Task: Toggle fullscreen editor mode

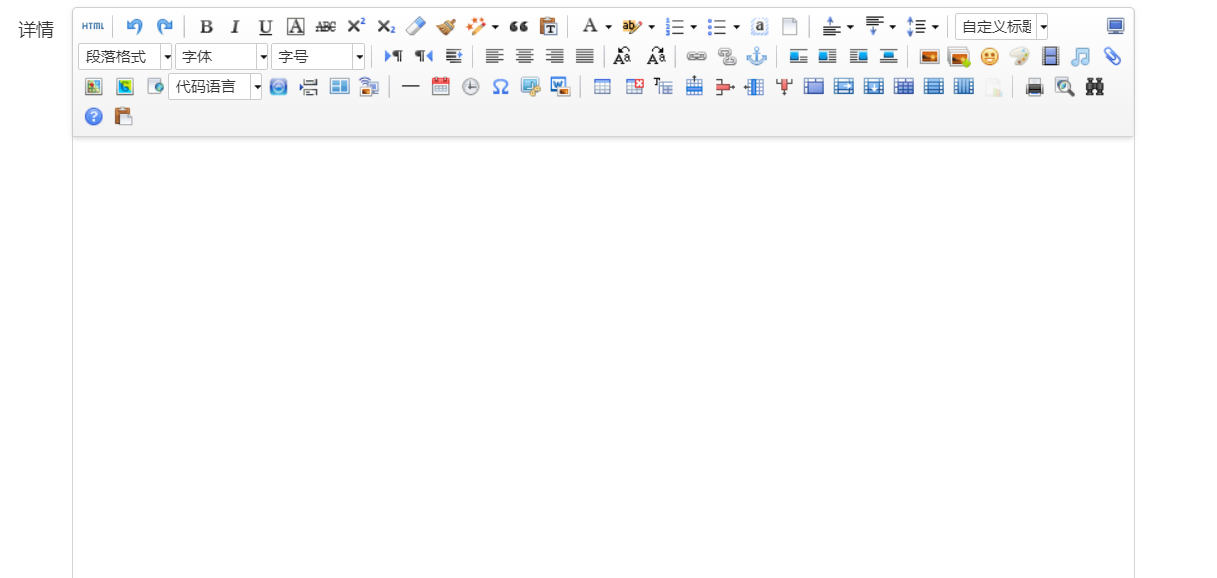Action: (1115, 27)
